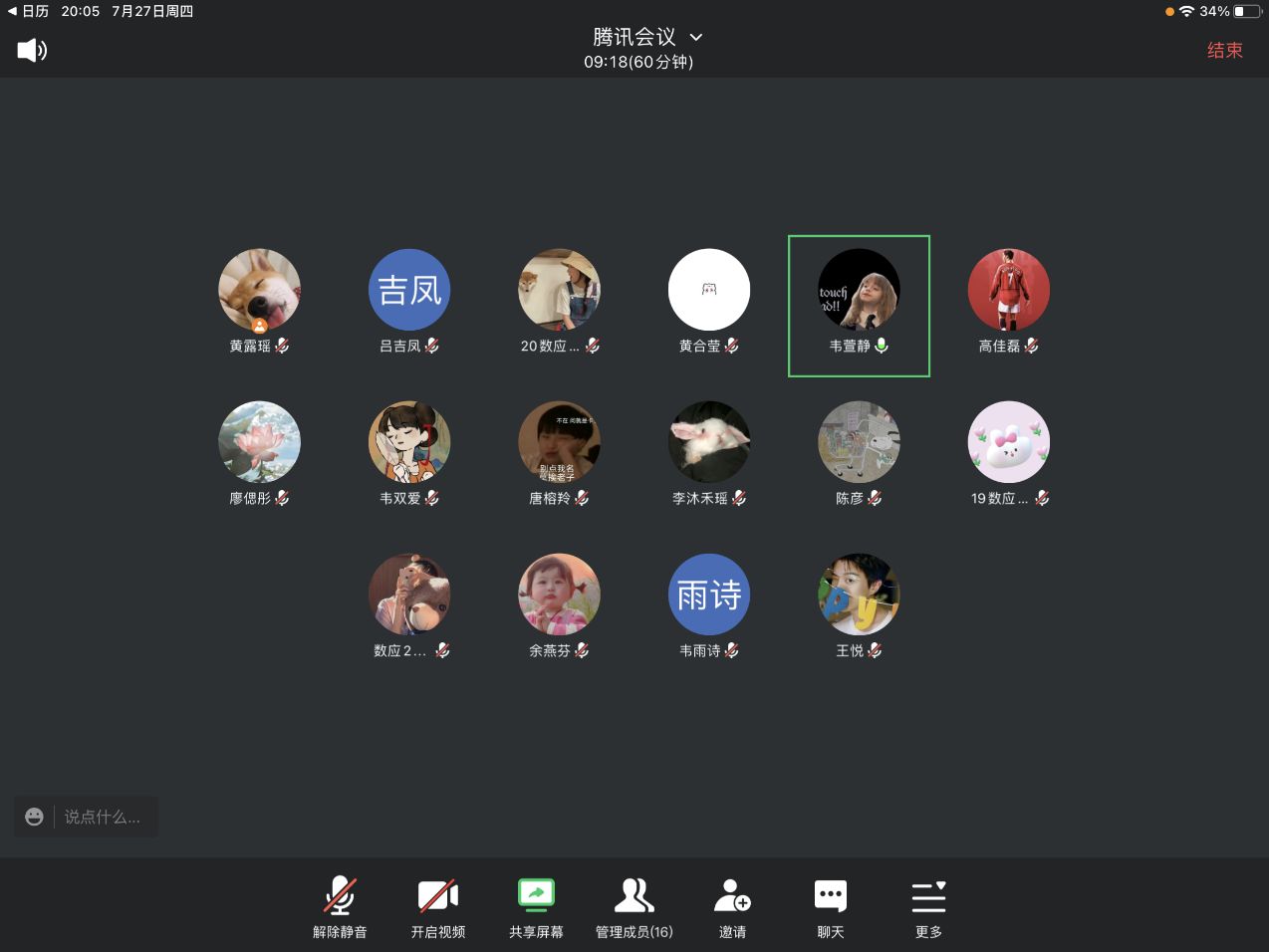This screenshot has height=952, width=1269.
Task: Click the 邀请 invite icon
Action: [x=732, y=906]
